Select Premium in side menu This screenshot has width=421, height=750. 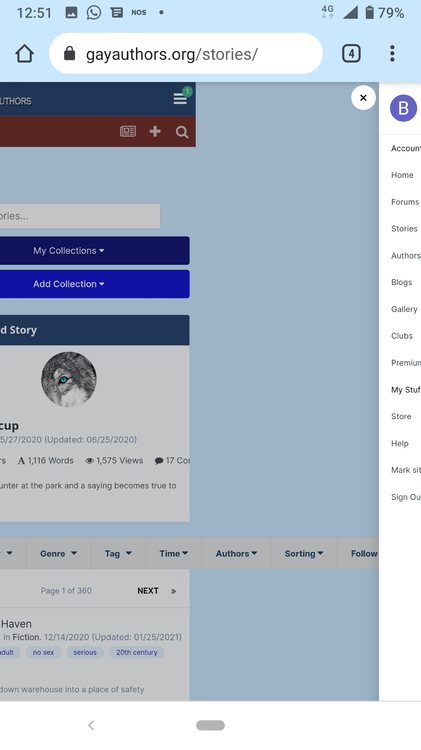coord(406,363)
